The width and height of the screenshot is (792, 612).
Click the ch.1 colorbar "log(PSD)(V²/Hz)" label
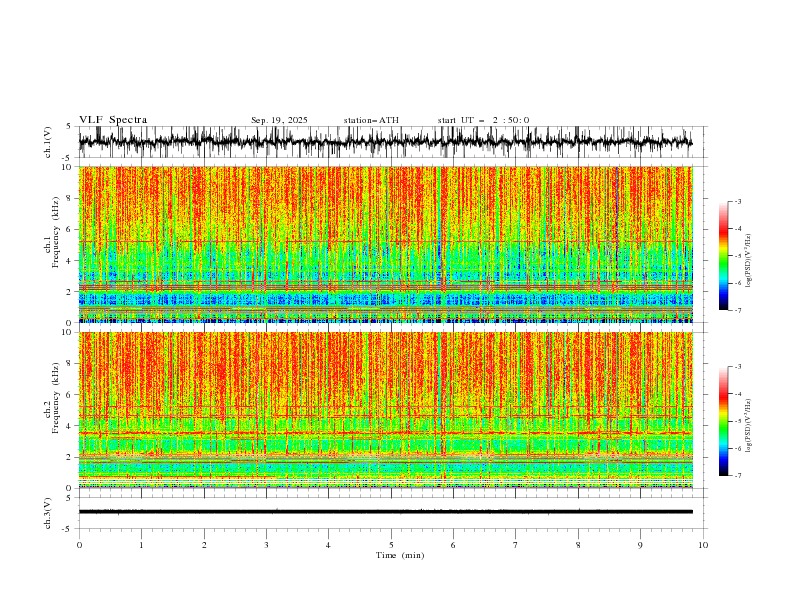[749, 261]
